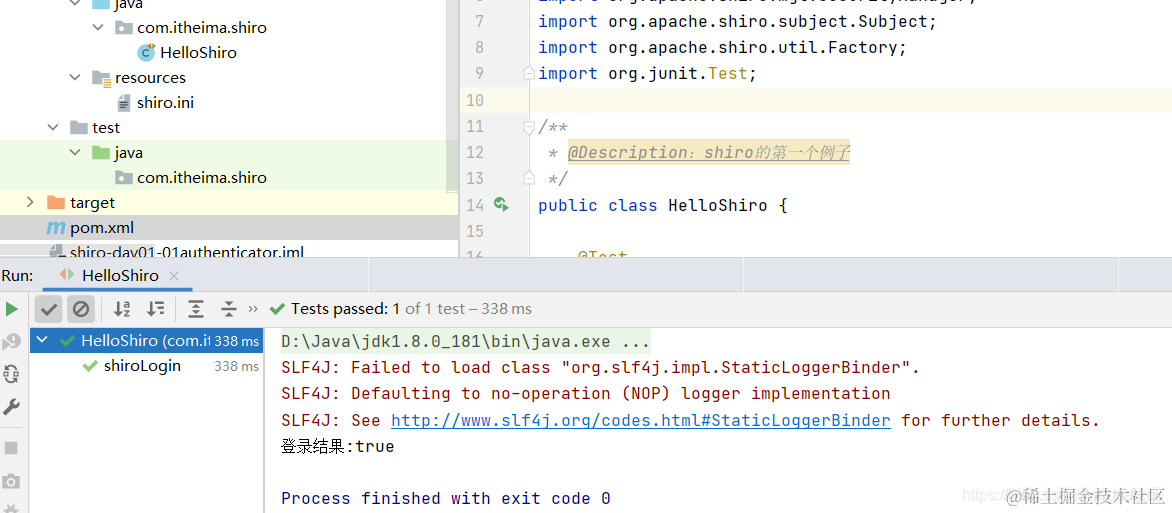The image size is (1172, 513).
Task: Rerun the tests with green play button
Action: click(x=12, y=309)
